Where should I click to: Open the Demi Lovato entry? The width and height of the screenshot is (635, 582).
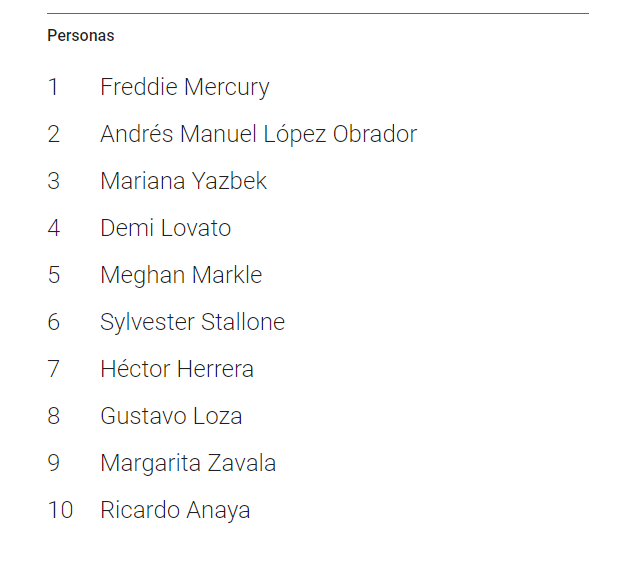click(166, 228)
